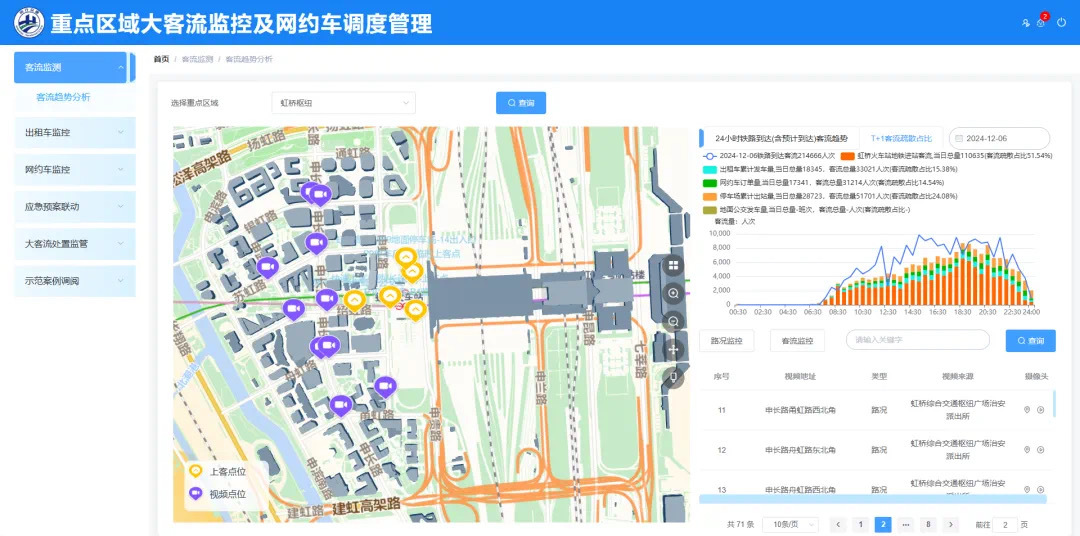The image size is (1080, 536).
Task: Click the 视频地址 column header
Action: coord(800,377)
